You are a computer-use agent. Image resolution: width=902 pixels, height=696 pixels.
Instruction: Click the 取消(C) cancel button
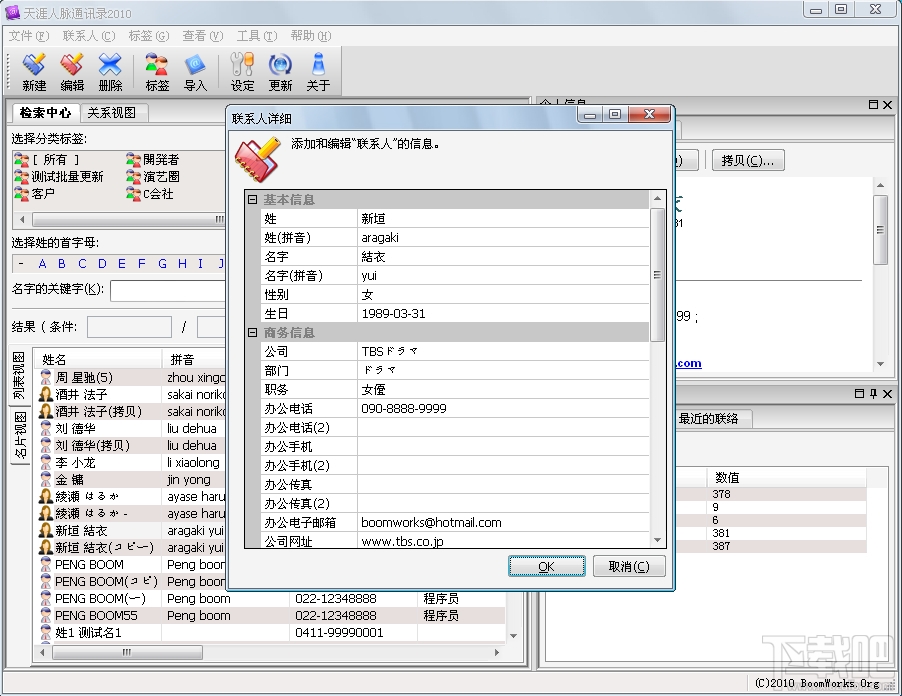click(629, 567)
